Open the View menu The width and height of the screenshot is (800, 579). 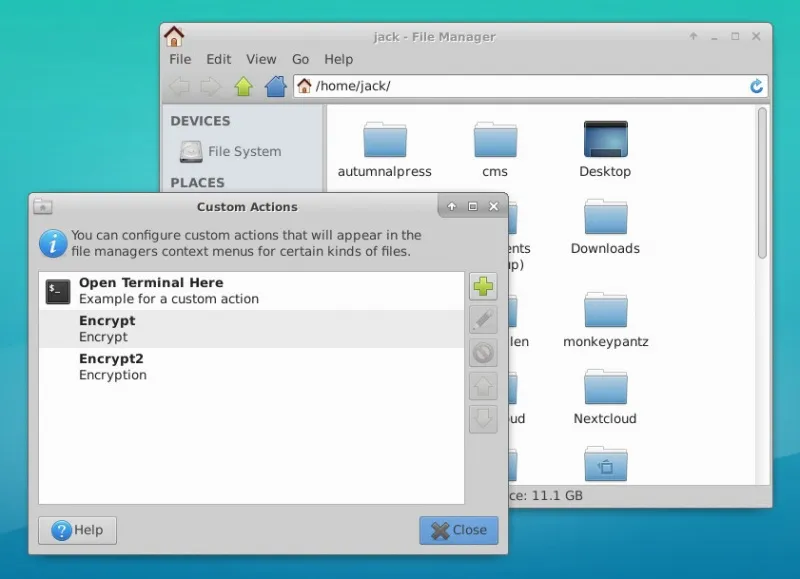(x=261, y=59)
